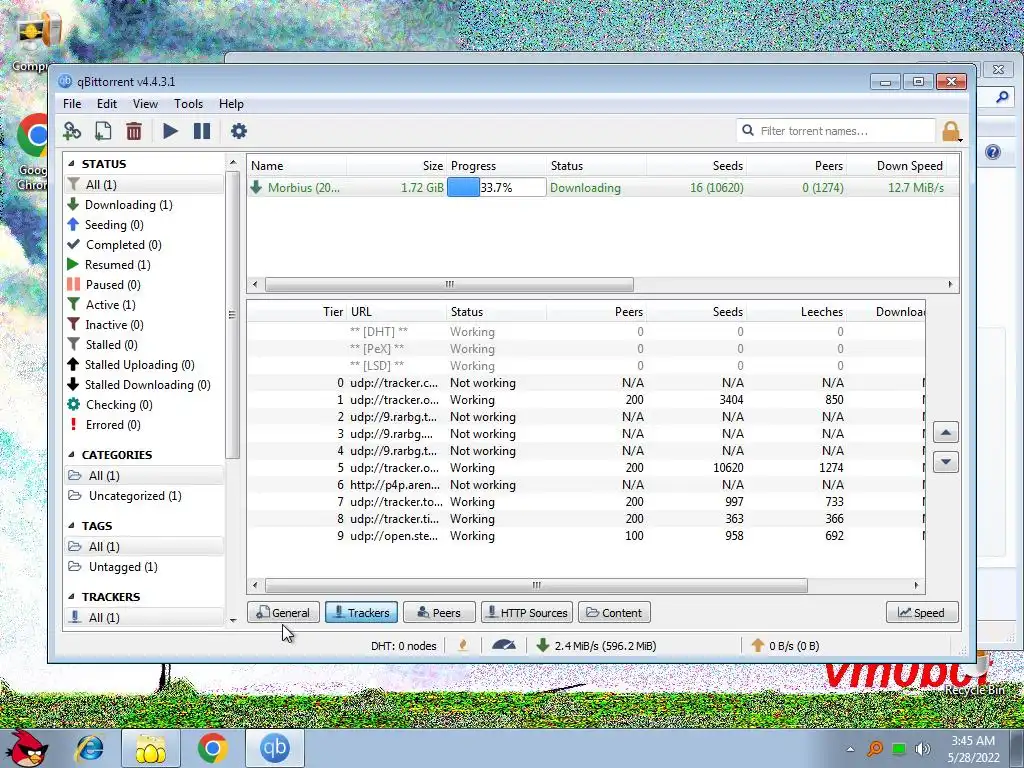Click the red Delete torrent trash icon

(134, 131)
